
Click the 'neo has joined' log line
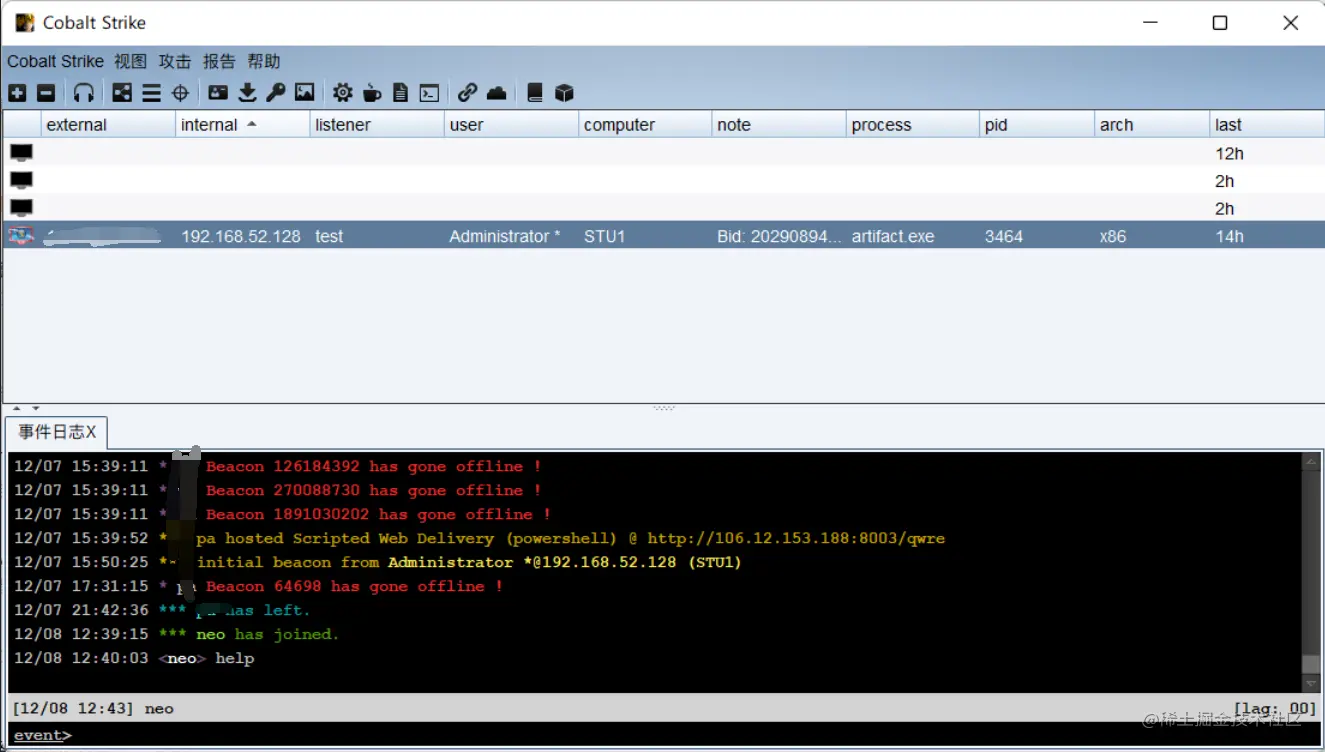[177, 634]
